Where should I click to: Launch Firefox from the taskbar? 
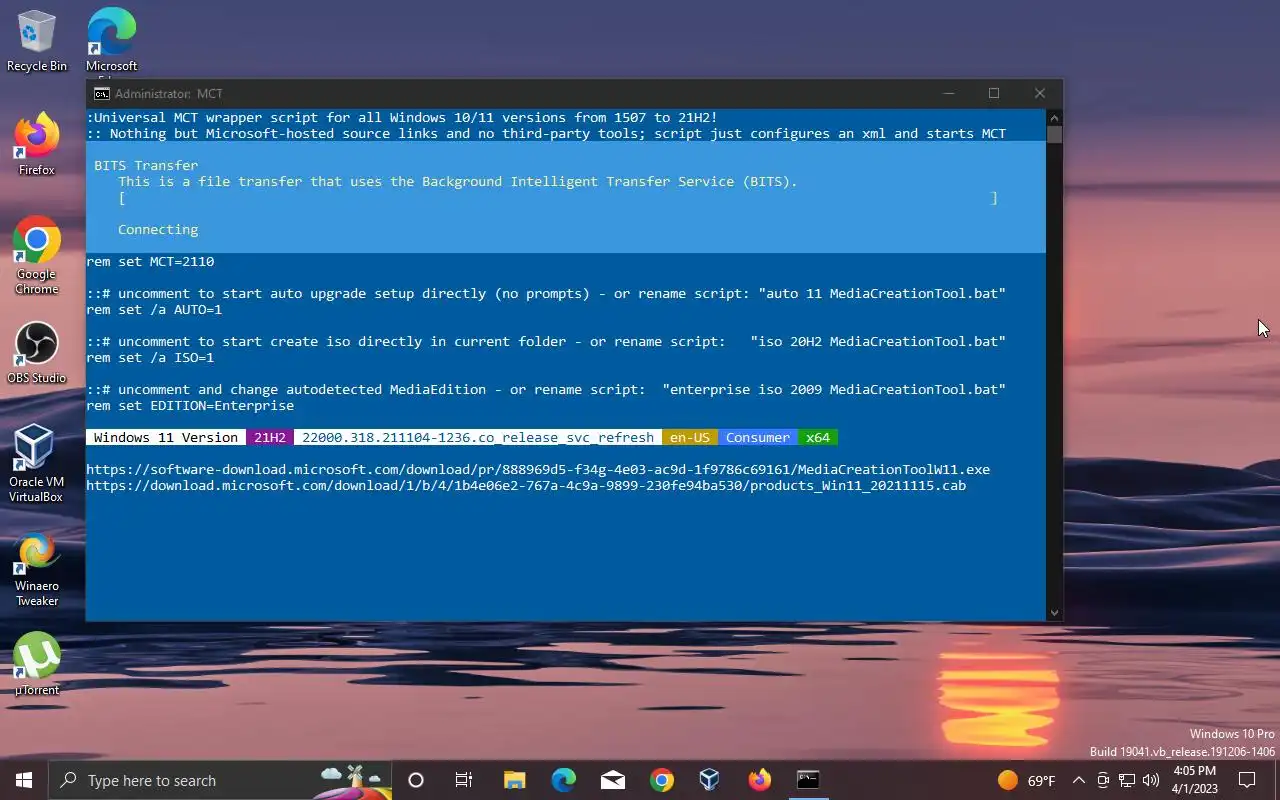(x=759, y=780)
